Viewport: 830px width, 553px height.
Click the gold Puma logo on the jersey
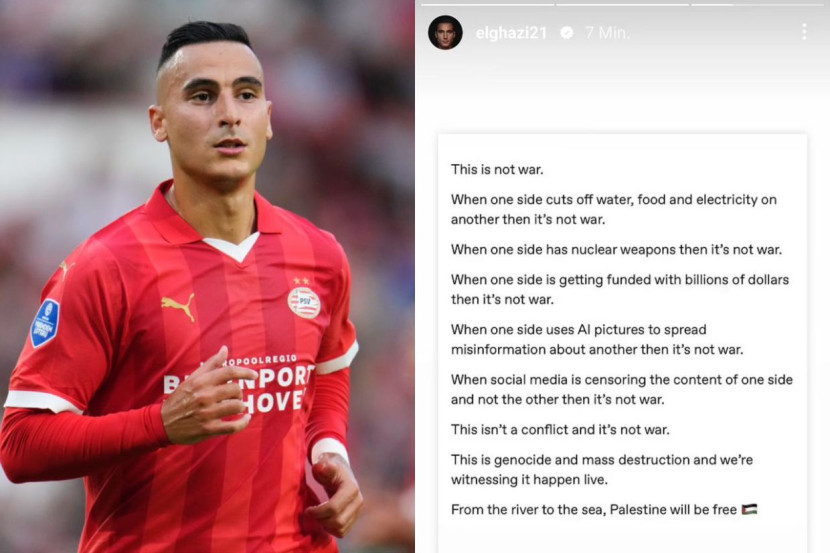tap(178, 306)
